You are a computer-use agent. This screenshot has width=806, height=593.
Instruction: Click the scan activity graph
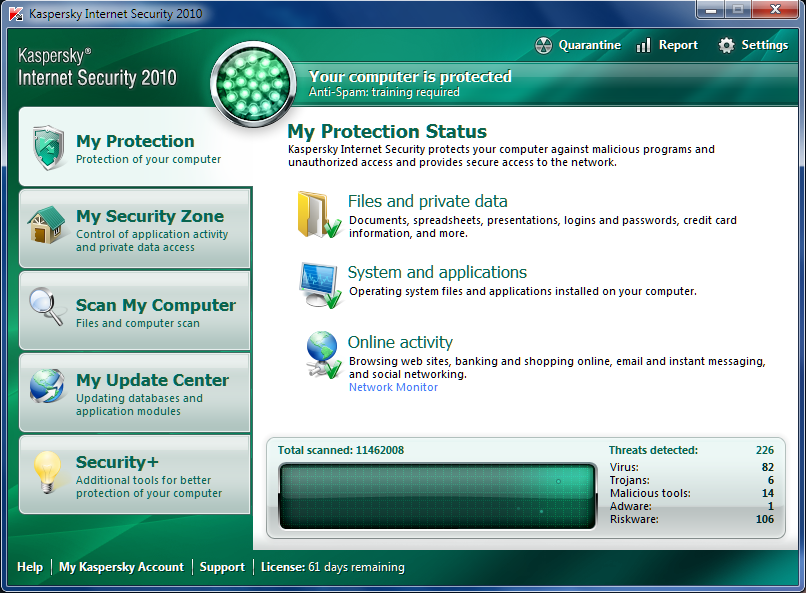(x=437, y=496)
